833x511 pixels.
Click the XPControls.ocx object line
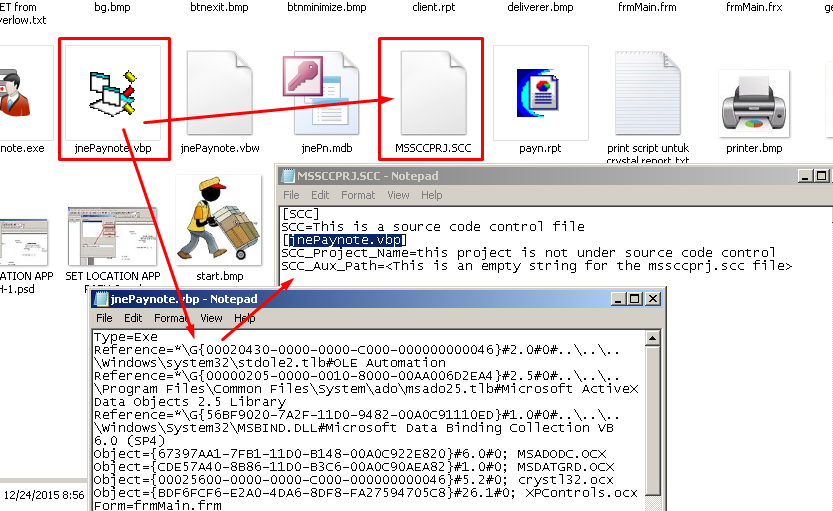point(366,493)
